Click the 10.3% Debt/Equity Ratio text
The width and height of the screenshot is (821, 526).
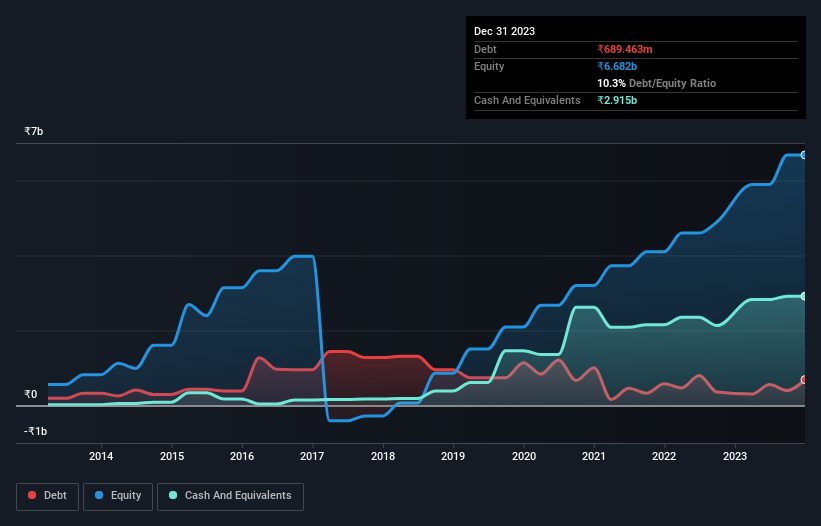(657, 83)
